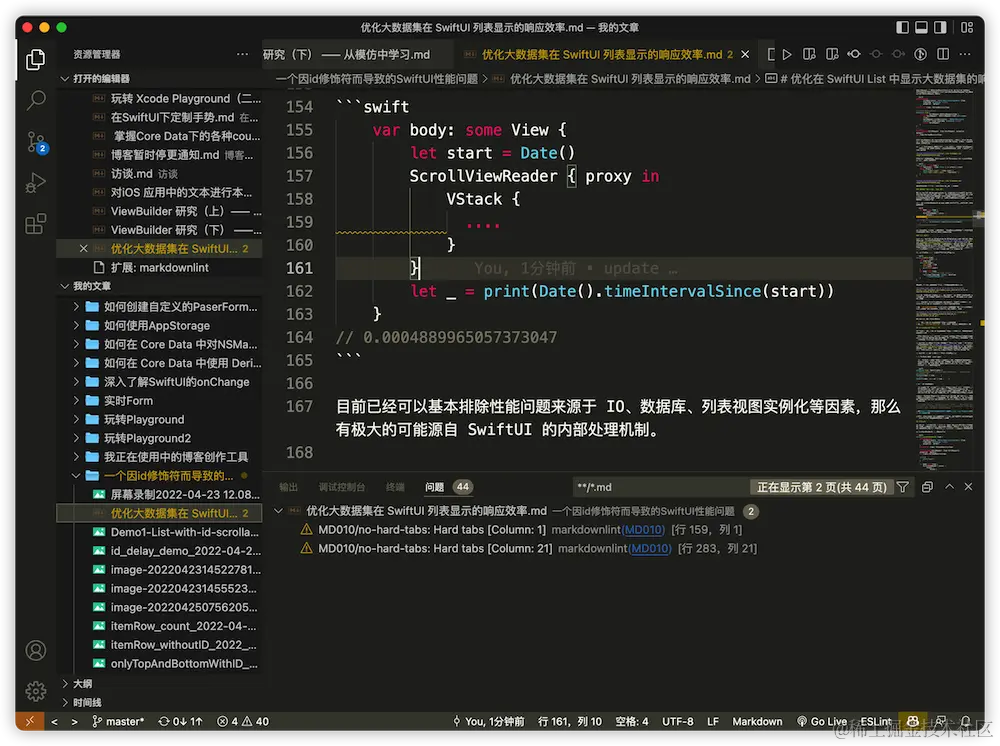Open the Manage gear icon
This screenshot has width=1000, height=746.
(x=36, y=691)
